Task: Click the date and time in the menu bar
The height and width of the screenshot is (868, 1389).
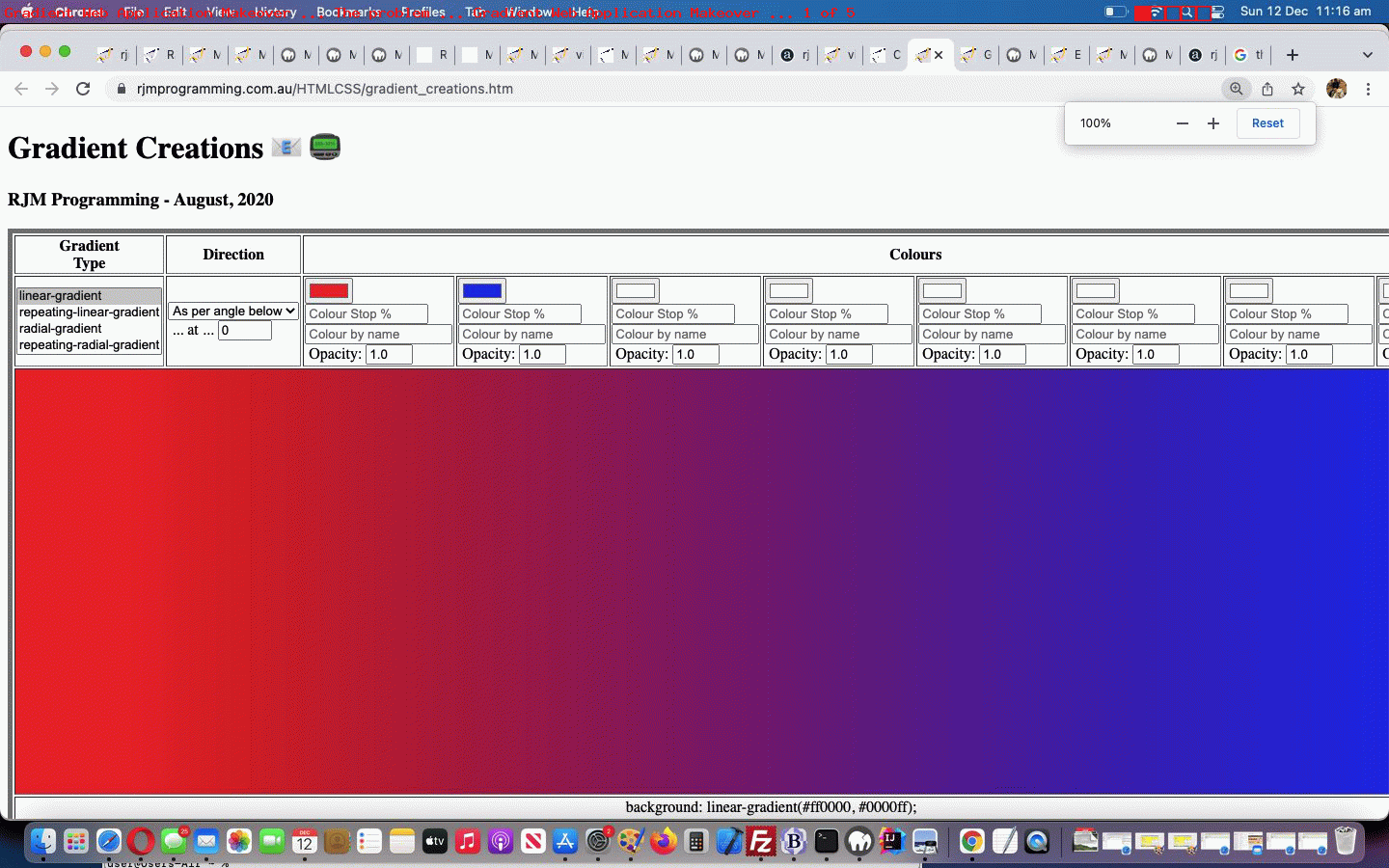Action: point(1305,12)
